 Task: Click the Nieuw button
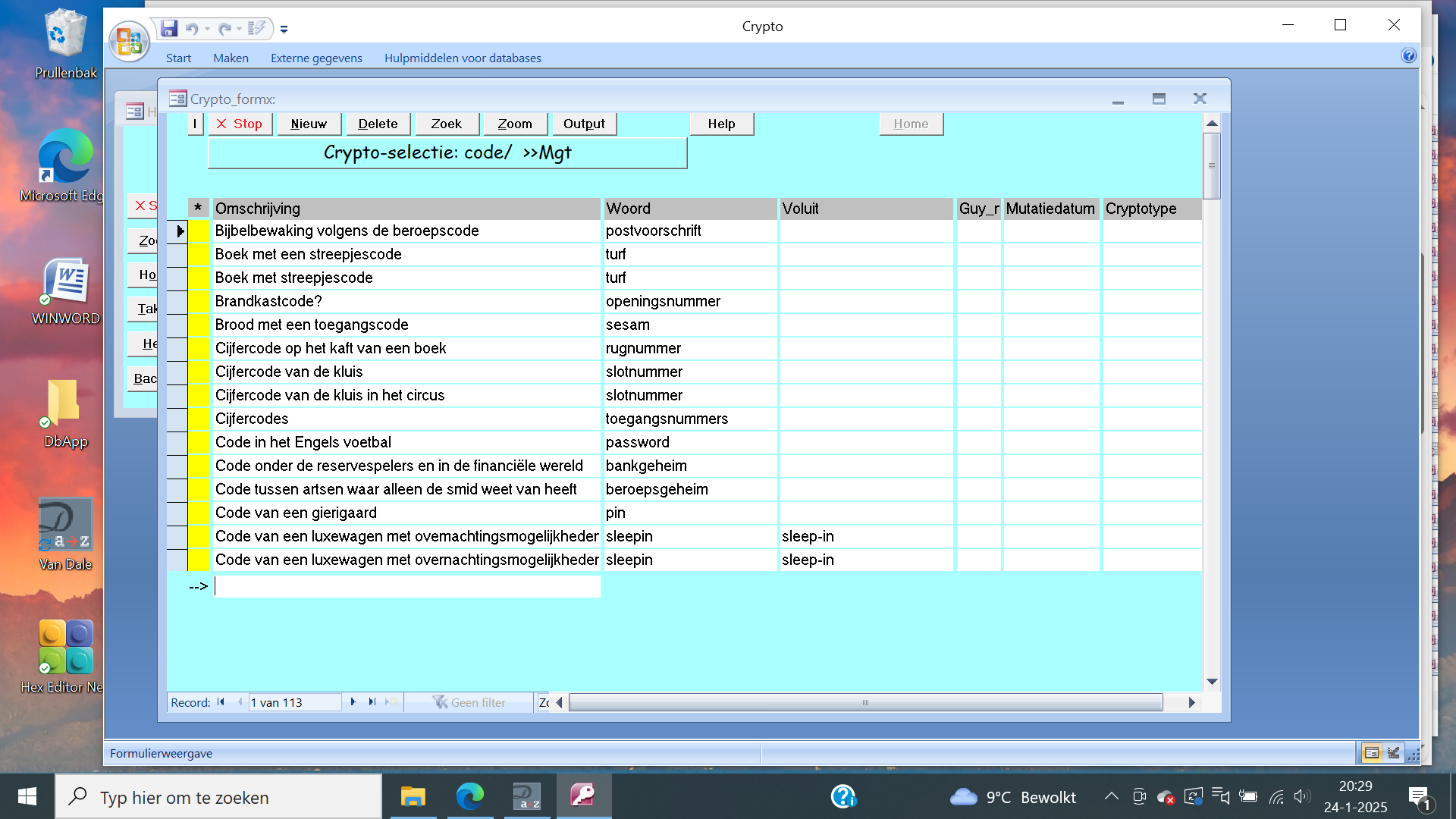(x=309, y=124)
